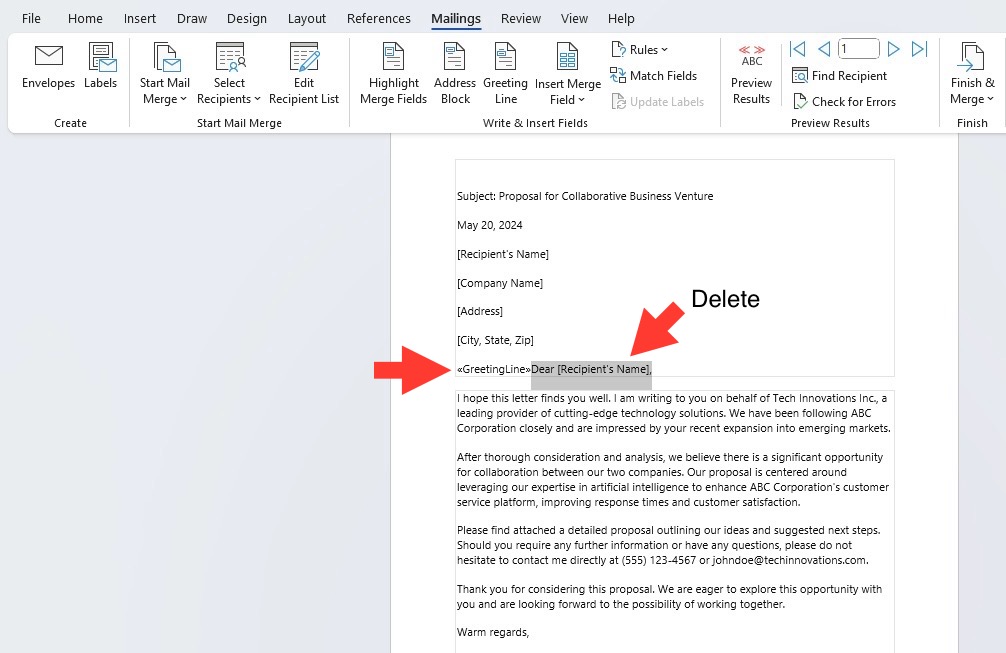Expand the Select Recipients dropdown
The width and height of the screenshot is (1006, 653).
point(229,74)
